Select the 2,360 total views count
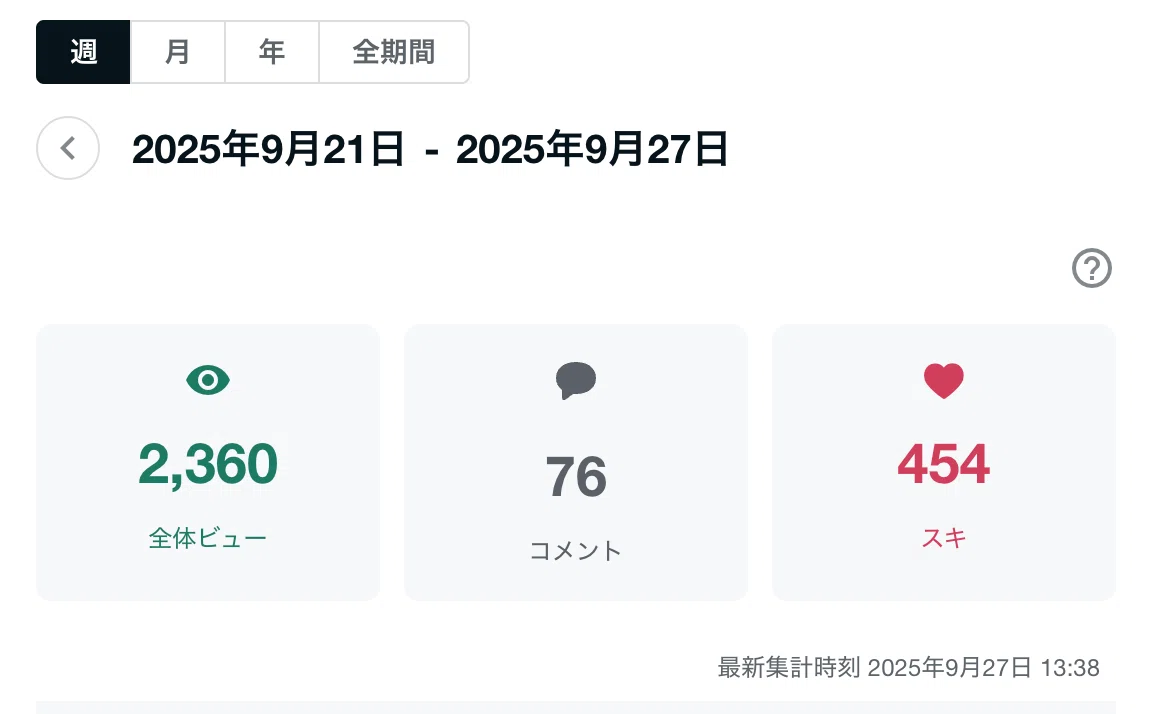This screenshot has height=714, width=1154. pyautogui.click(x=208, y=464)
